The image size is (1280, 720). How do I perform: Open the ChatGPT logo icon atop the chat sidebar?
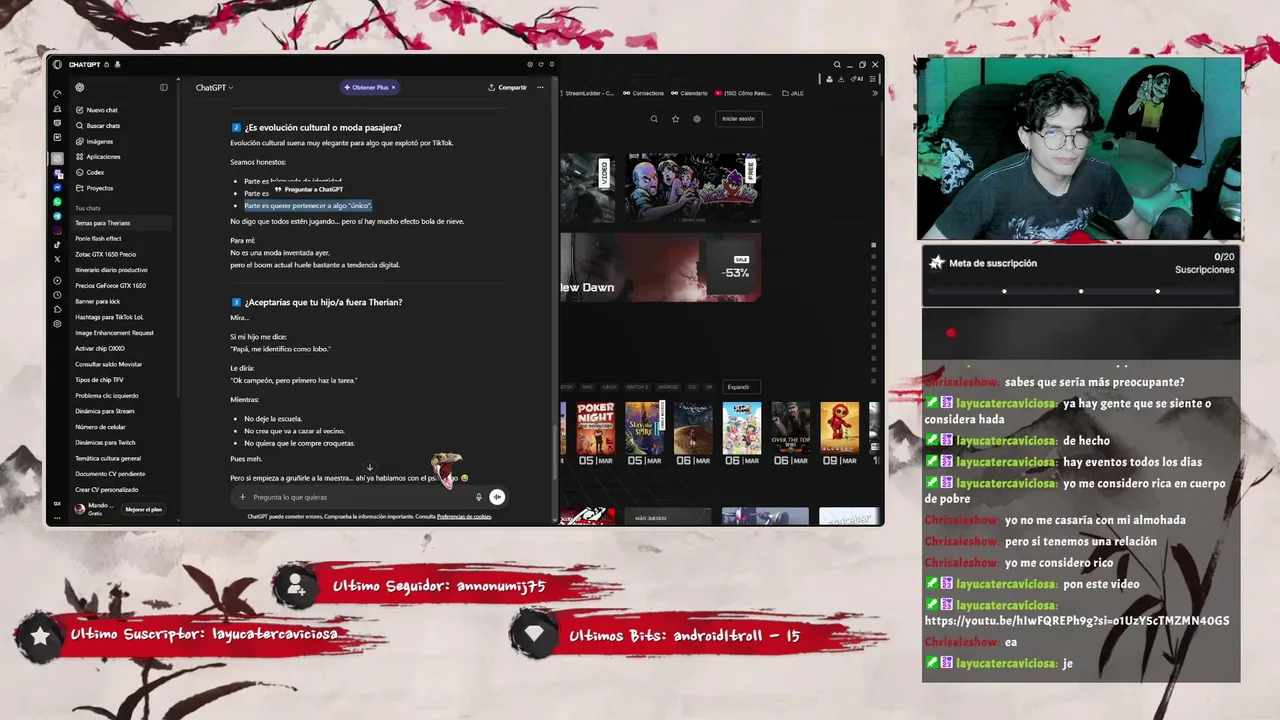[x=80, y=88]
